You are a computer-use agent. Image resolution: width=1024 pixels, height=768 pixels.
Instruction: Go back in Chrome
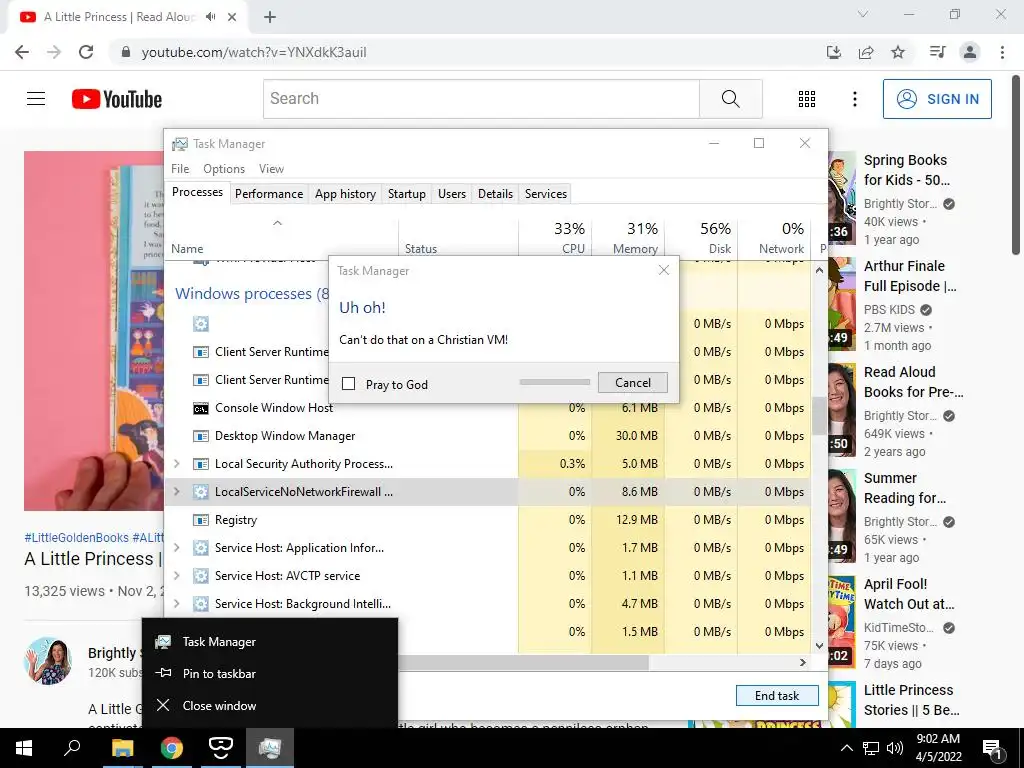point(22,52)
